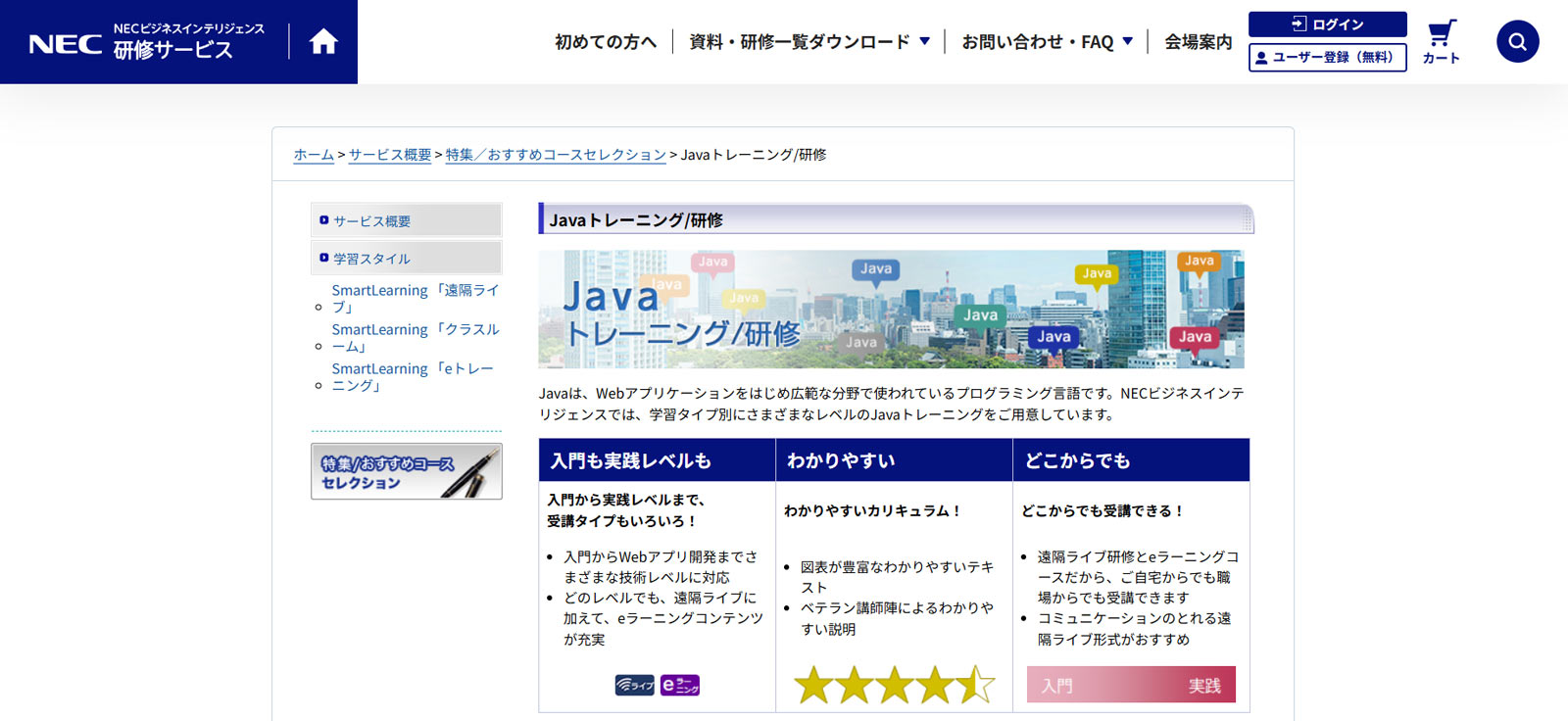Select 学習スタイル in sidebar
The width and height of the screenshot is (1568, 721).
407,258
